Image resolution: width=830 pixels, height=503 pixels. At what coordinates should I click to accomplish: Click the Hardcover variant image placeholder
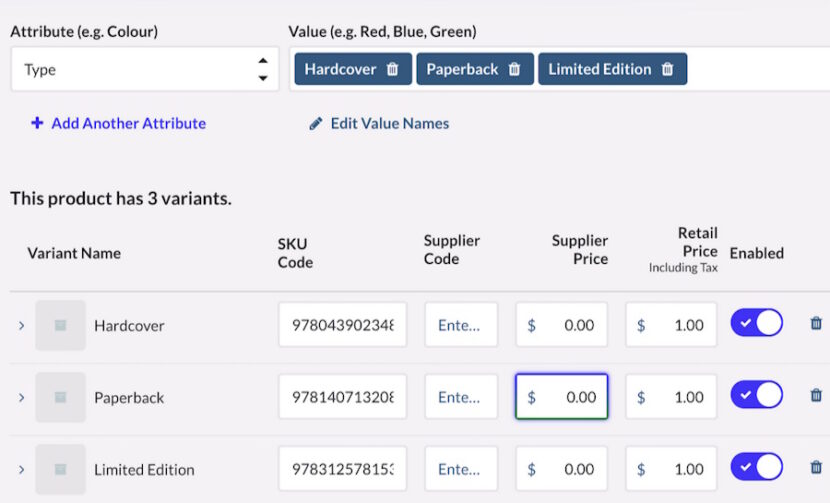pos(60,325)
